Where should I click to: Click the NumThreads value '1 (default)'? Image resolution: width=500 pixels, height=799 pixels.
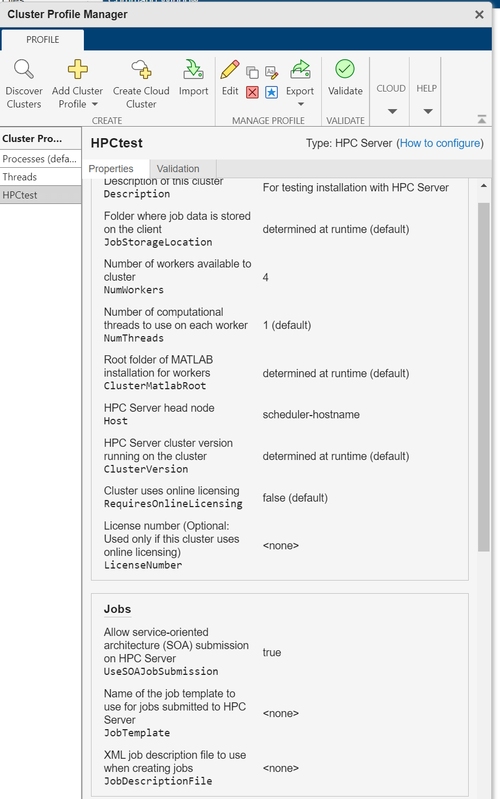pyautogui.click(x=287, y=325)
